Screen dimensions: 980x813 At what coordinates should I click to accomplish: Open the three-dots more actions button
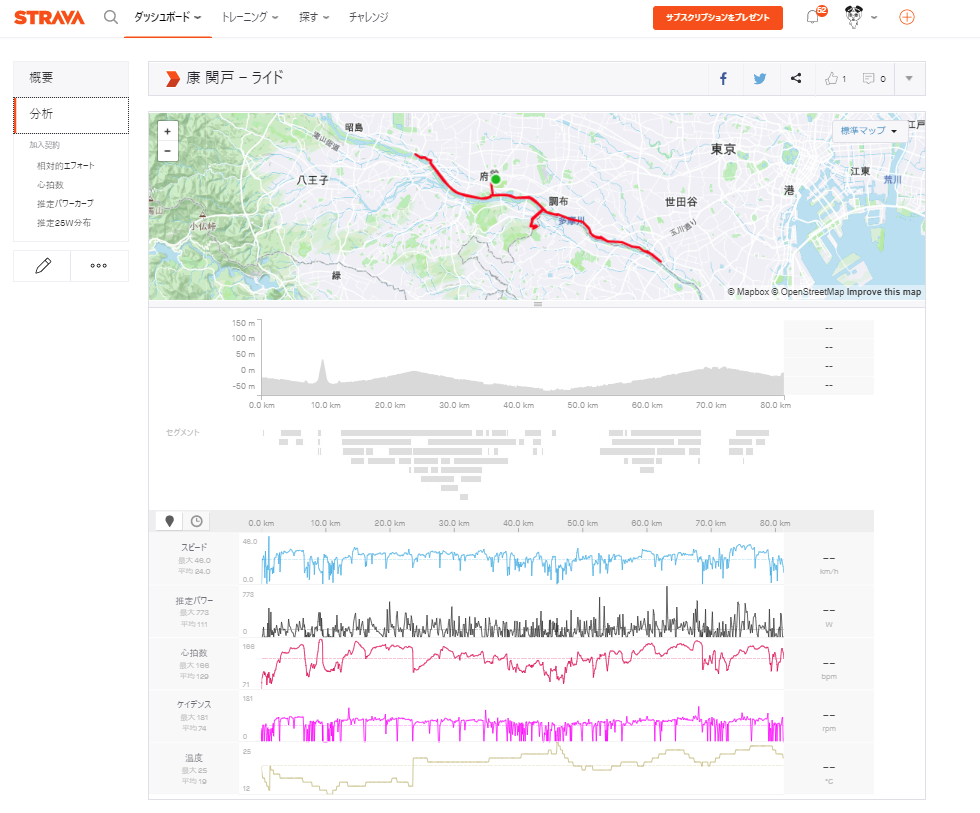(x=99, y=266)
